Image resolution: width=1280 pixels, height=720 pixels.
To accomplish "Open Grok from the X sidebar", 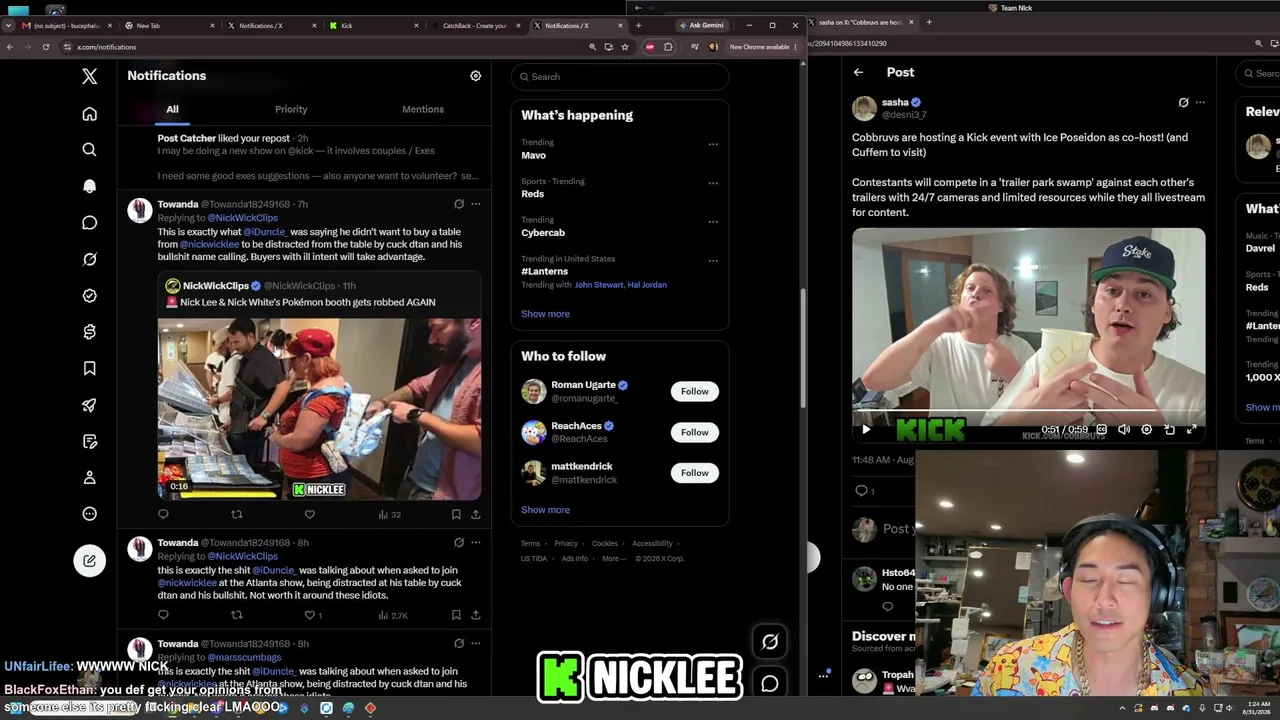I will tap(89, 259).
